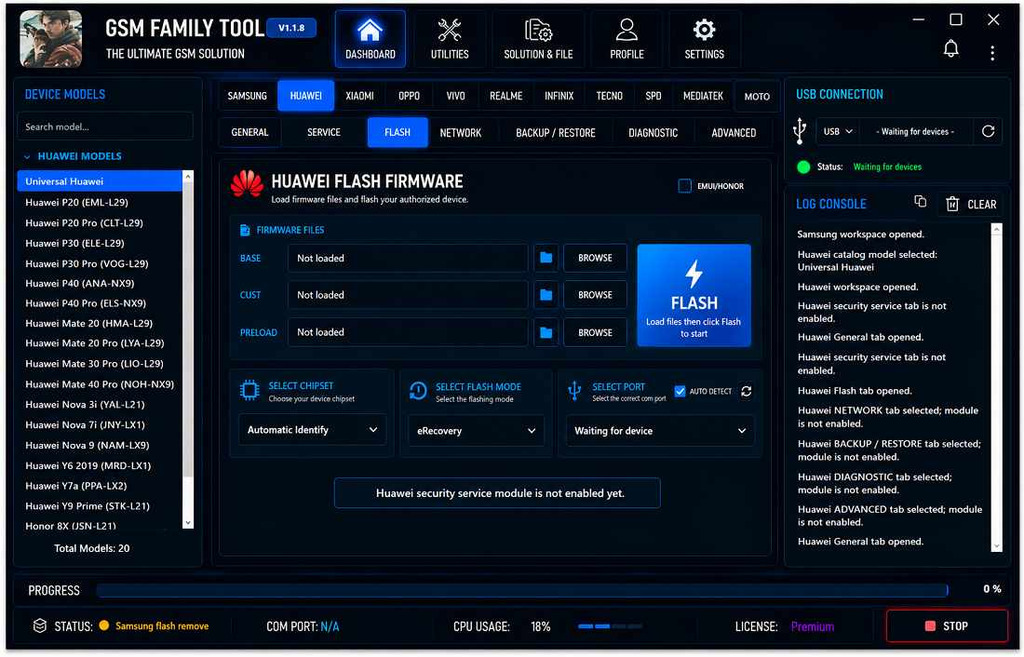Click the notification bell icon

[x=951, y=48]
